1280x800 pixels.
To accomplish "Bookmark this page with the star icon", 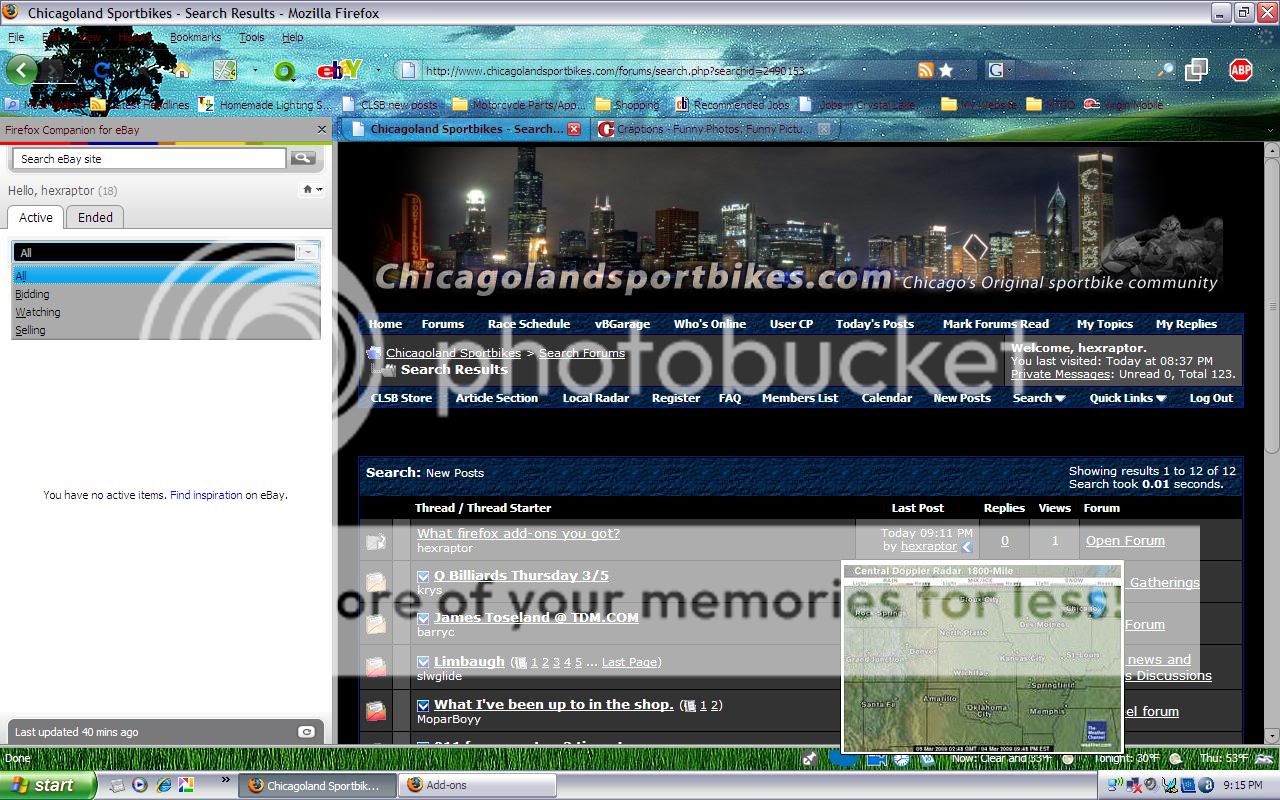I will pyautogui.click(x=946, y=70).
